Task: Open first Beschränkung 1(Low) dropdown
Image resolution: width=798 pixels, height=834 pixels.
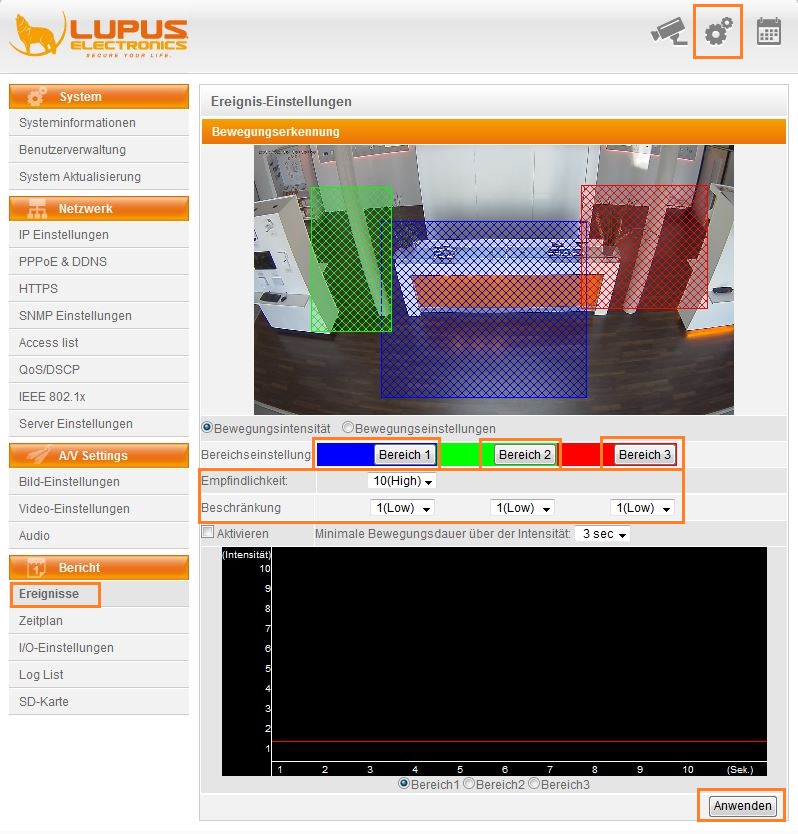Action: tap(405, 508)
